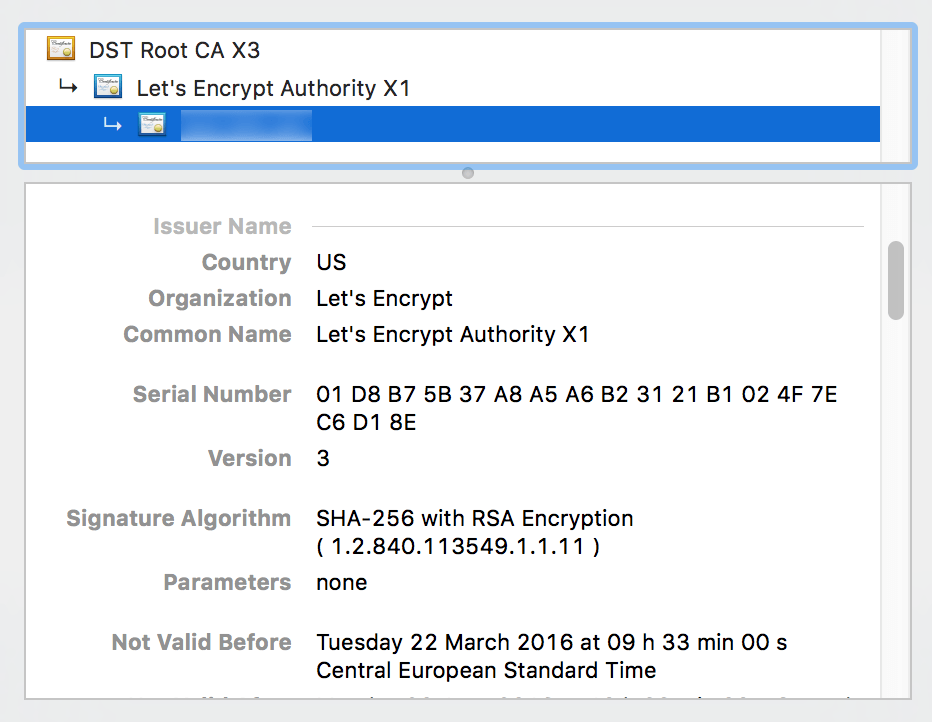
Task: Click the branch arrow before Let's Encrypt Authority X1
Action: (x=68, y=86)
